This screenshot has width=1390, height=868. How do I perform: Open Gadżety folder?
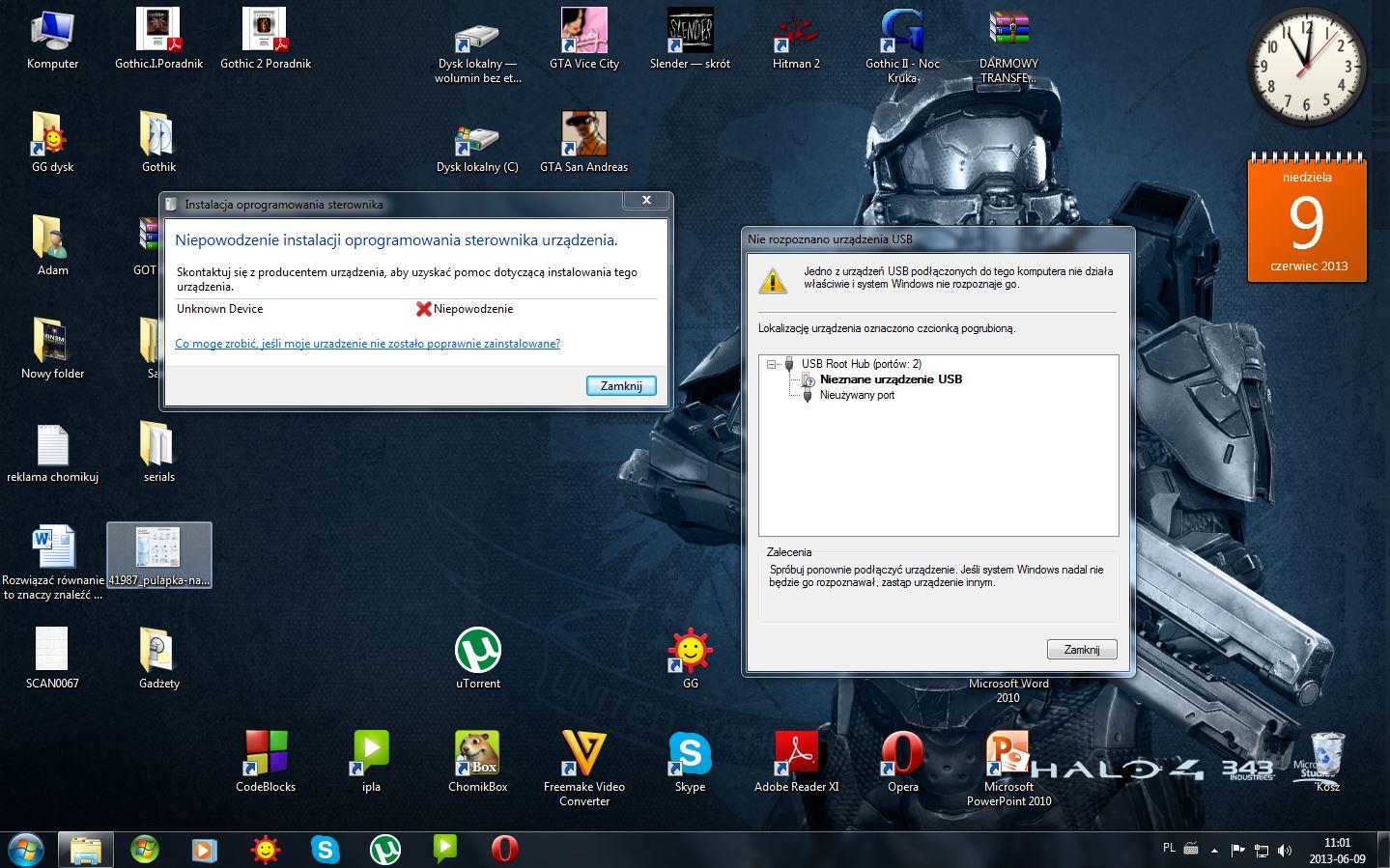pyautogui.click(x=158, y=658)
